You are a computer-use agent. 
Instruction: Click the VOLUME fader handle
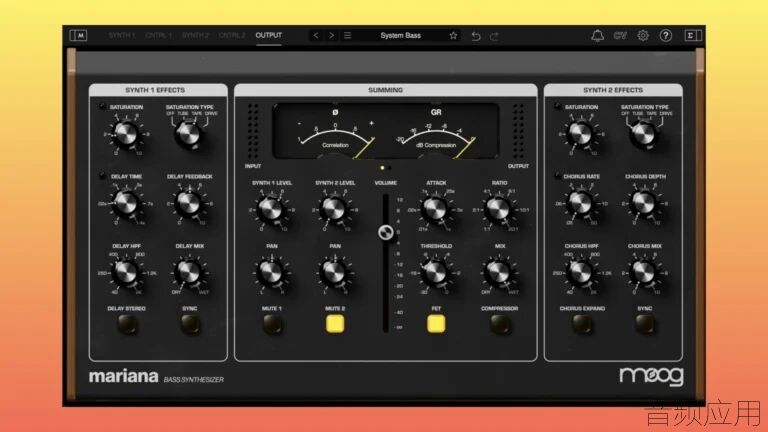[386, 233]
